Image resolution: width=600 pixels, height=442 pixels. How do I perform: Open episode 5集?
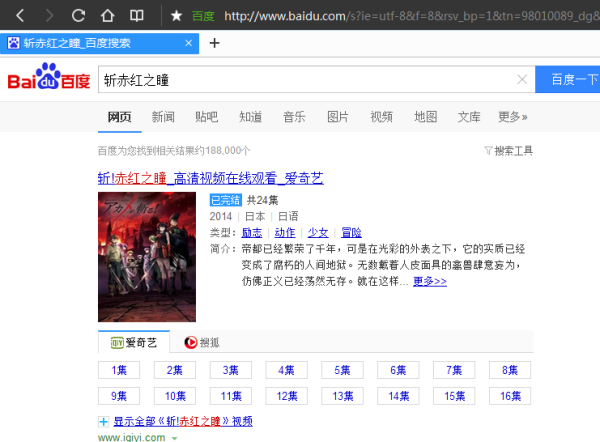(342, 370)
